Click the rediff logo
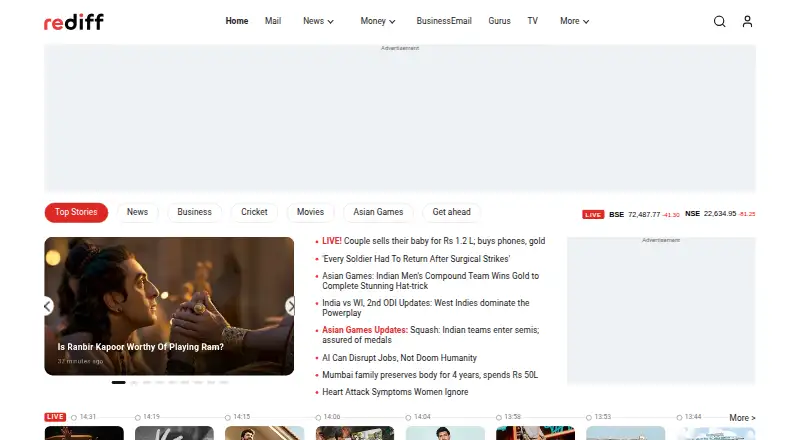The image size is (800, 440). [x=74, y=22]
